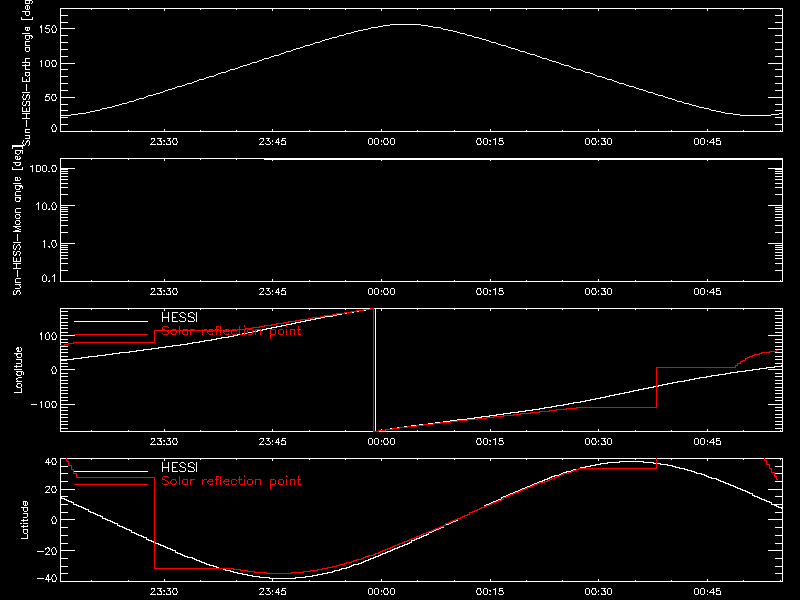Click the -20 tick label on Latitude plot
This screenshot has height=600, width=800.
click(47, 551)
